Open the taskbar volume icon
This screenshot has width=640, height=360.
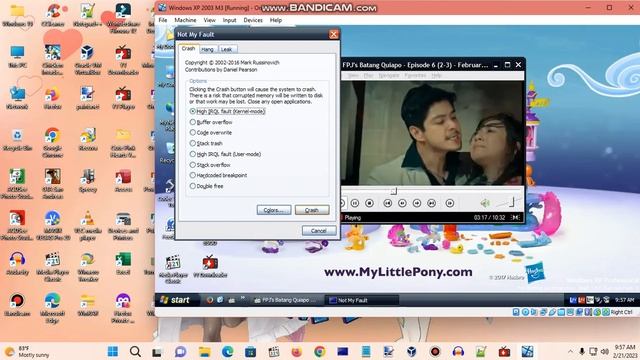(x=605, y=351)
